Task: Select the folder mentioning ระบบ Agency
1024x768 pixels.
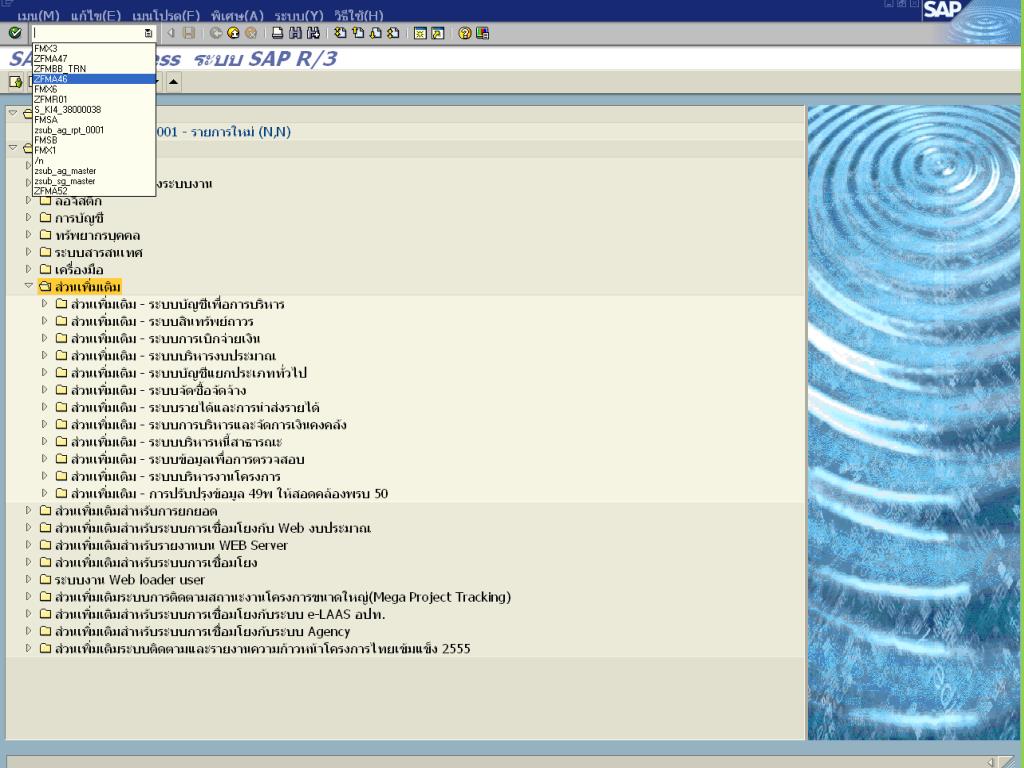Action: [x=202, y=632]
